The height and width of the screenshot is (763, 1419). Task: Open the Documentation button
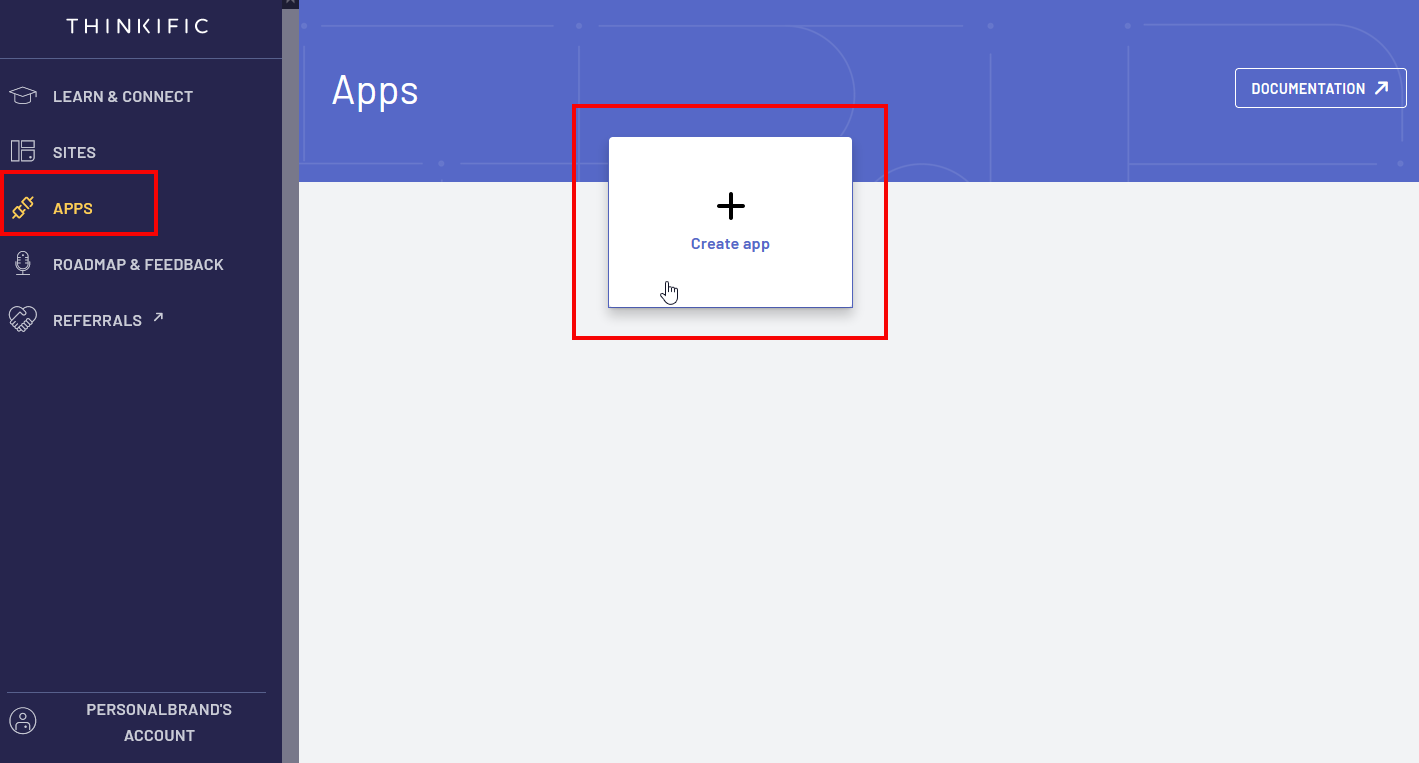click(1321, 88)
